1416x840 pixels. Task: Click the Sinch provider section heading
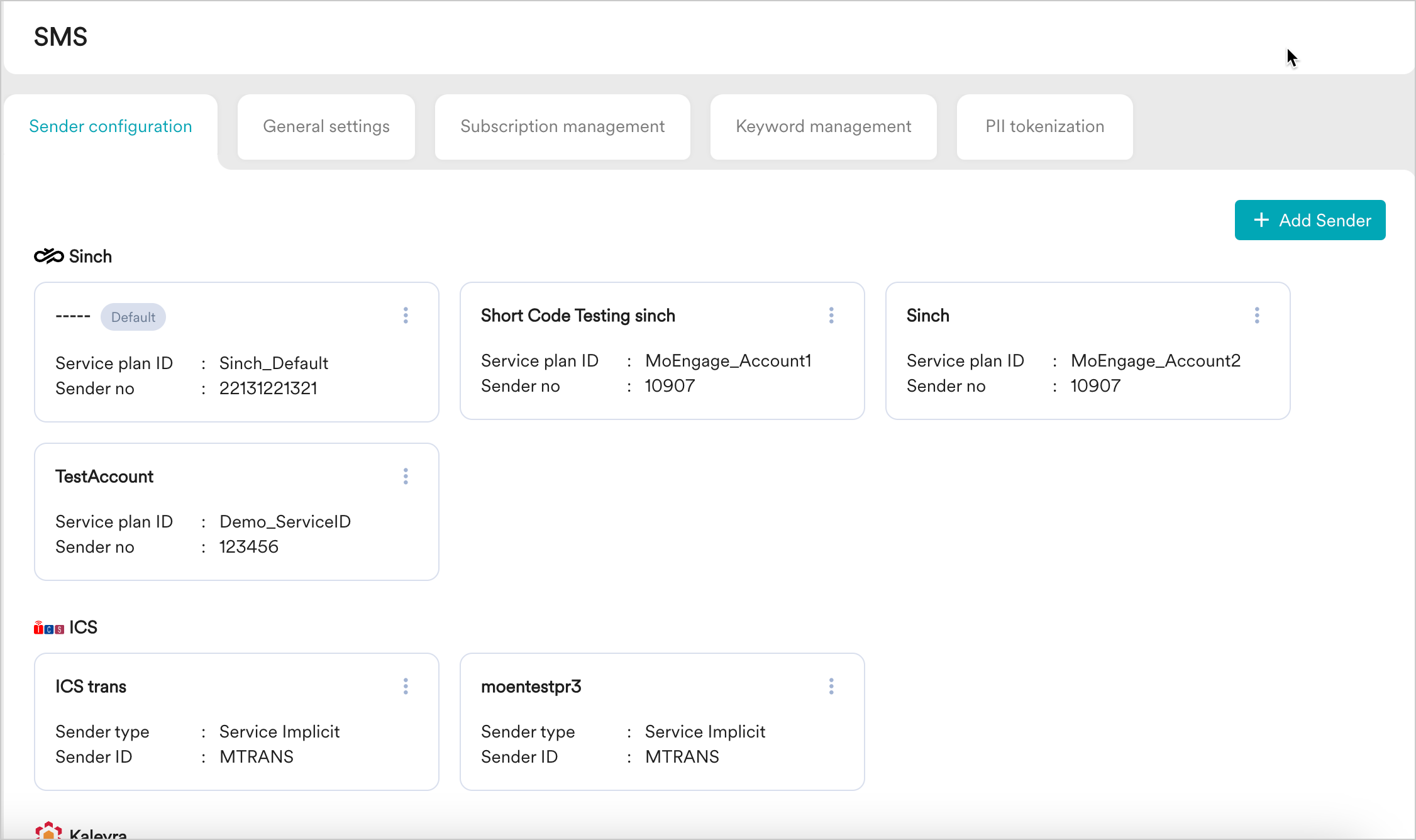tap(91, 257)
